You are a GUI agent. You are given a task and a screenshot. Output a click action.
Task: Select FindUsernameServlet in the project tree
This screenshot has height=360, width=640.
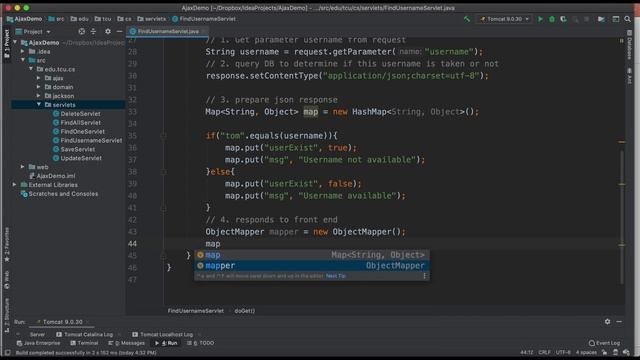click(x=87, y=140)
